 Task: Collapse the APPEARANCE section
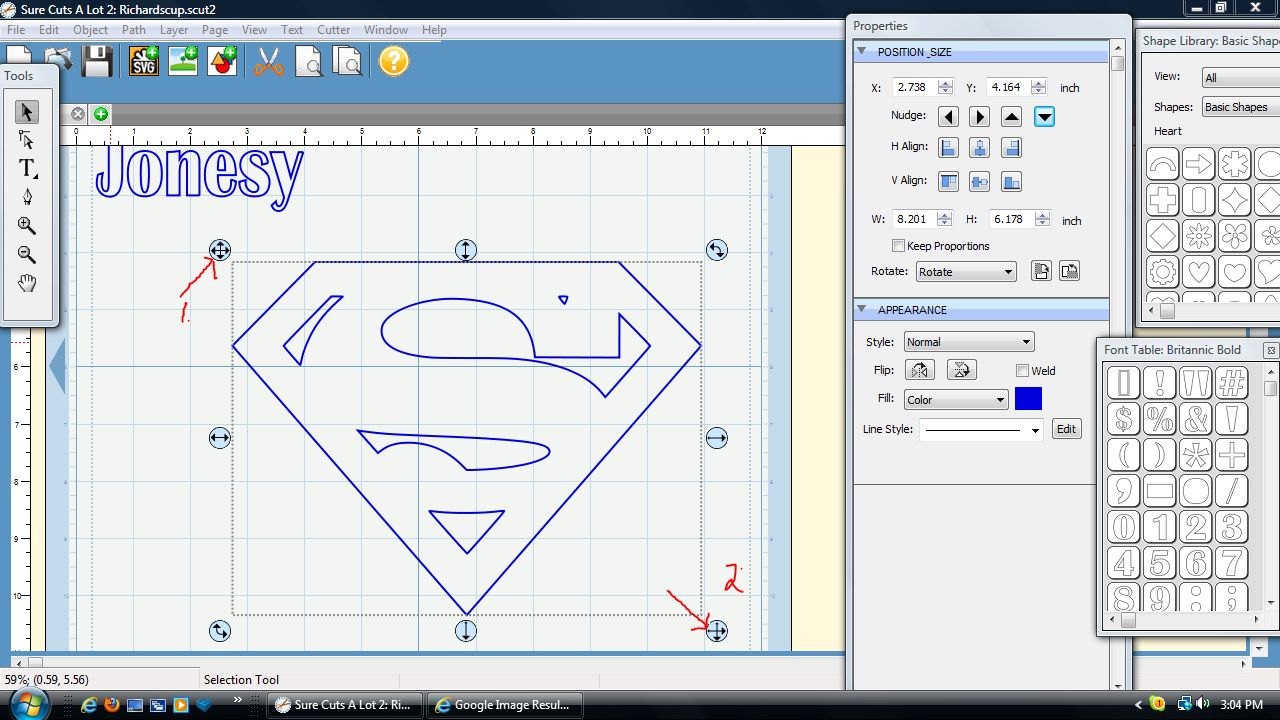[x=863, y=310]
